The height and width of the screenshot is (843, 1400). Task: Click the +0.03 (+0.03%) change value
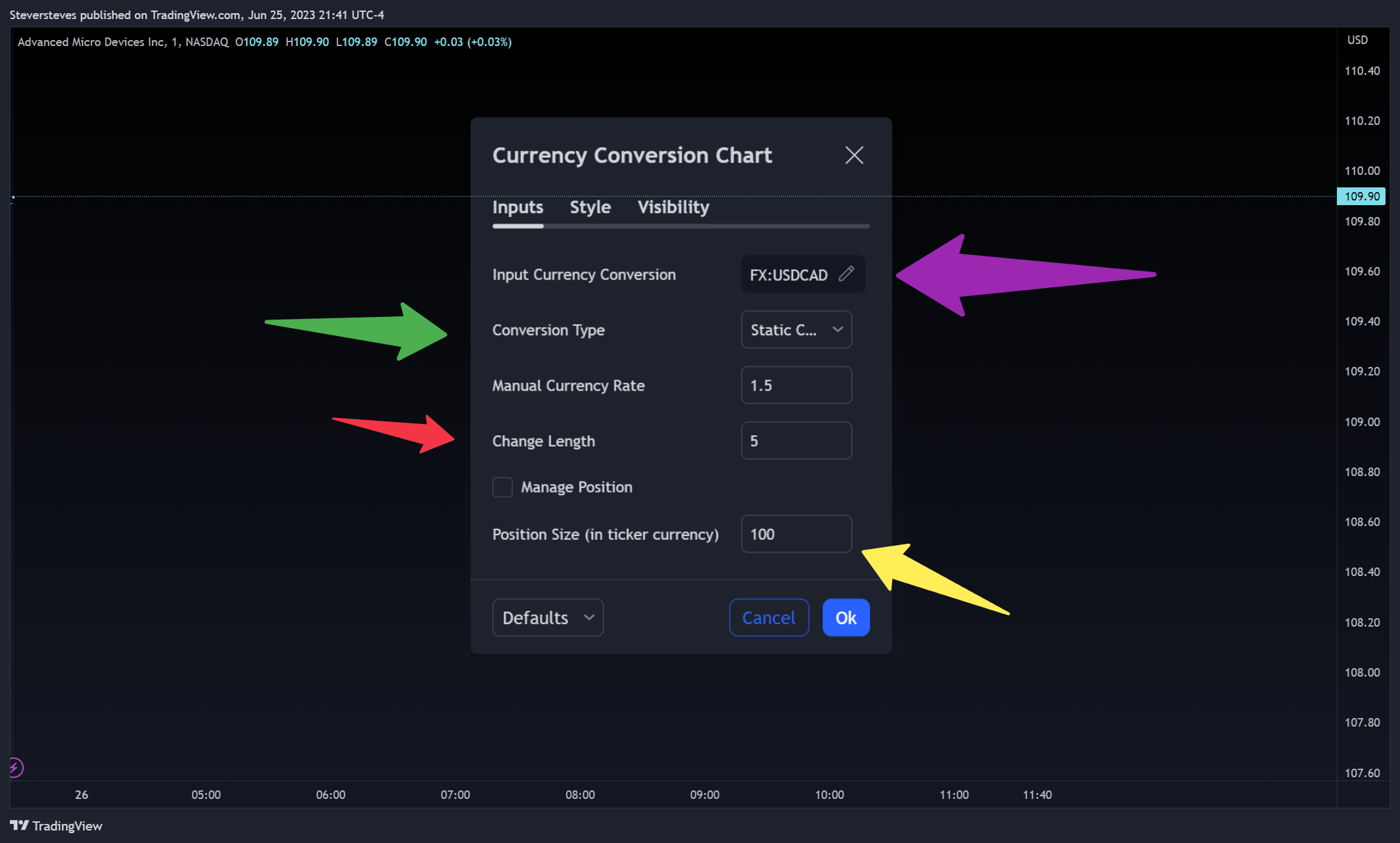click(473, 42)
